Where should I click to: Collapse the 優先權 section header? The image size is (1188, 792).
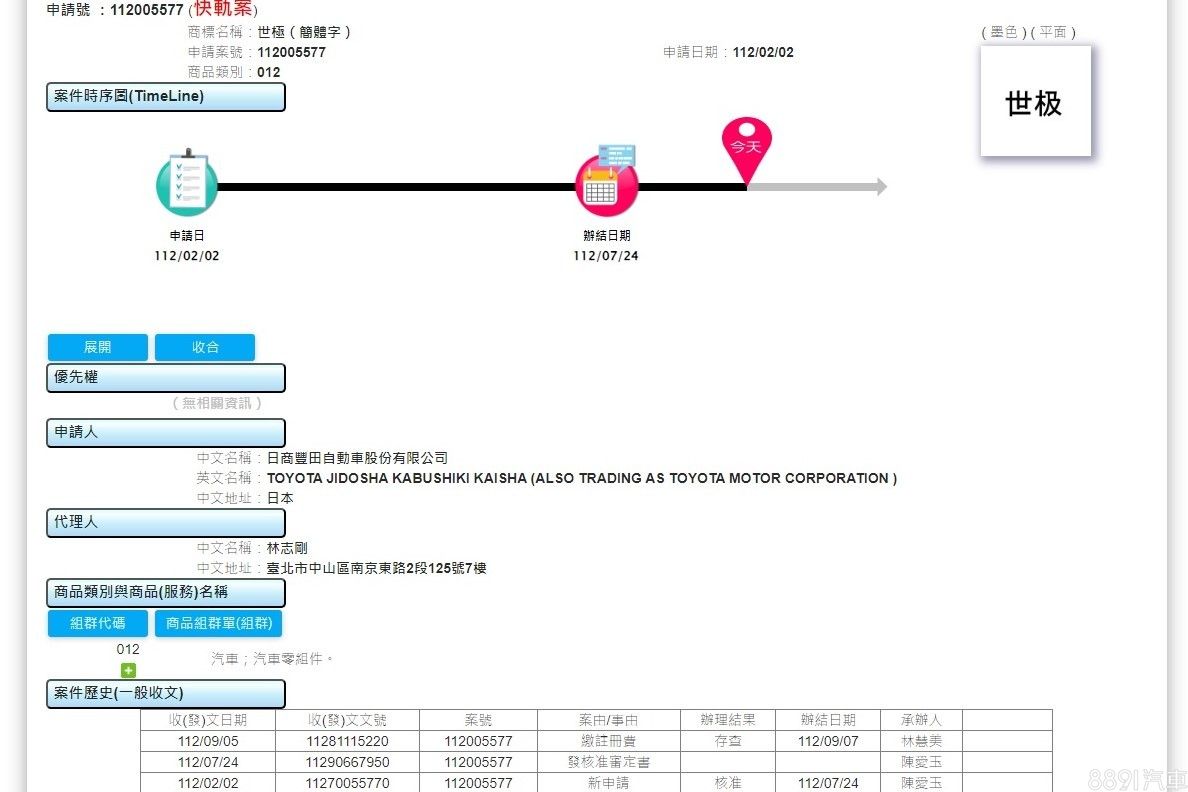click(166, 378)
